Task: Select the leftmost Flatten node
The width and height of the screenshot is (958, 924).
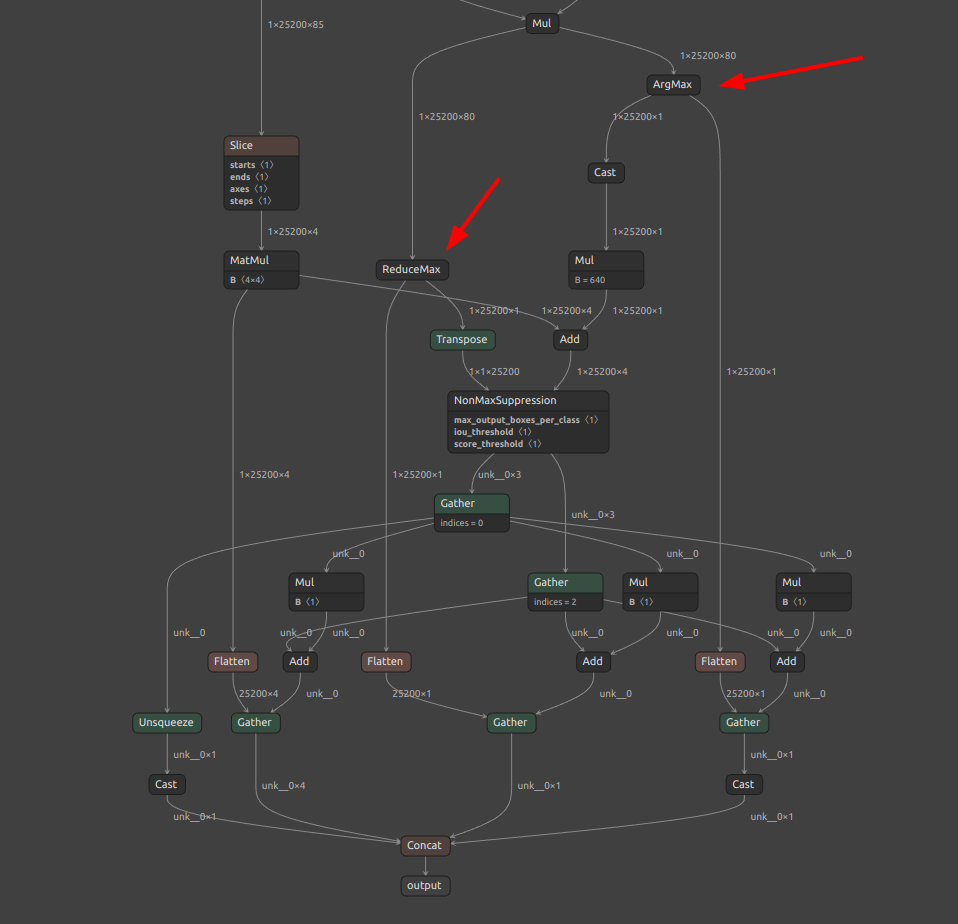Action: (x=232, y=661)
